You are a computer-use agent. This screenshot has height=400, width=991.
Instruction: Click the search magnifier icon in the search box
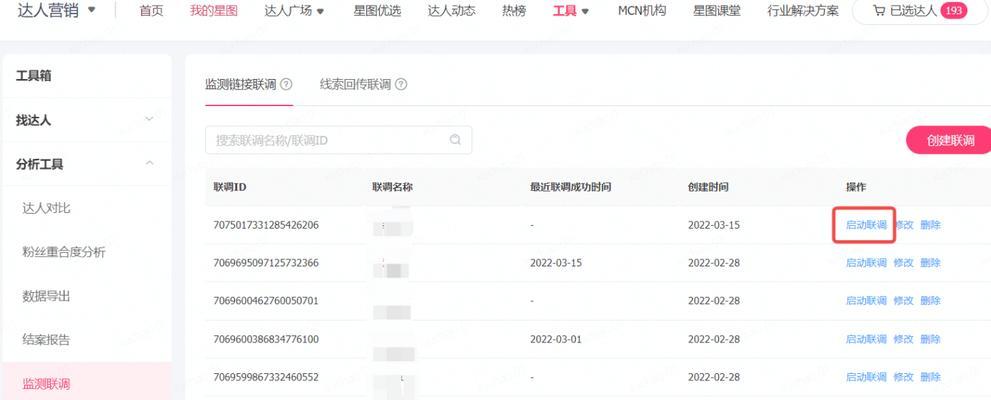(x=455, y=140)
